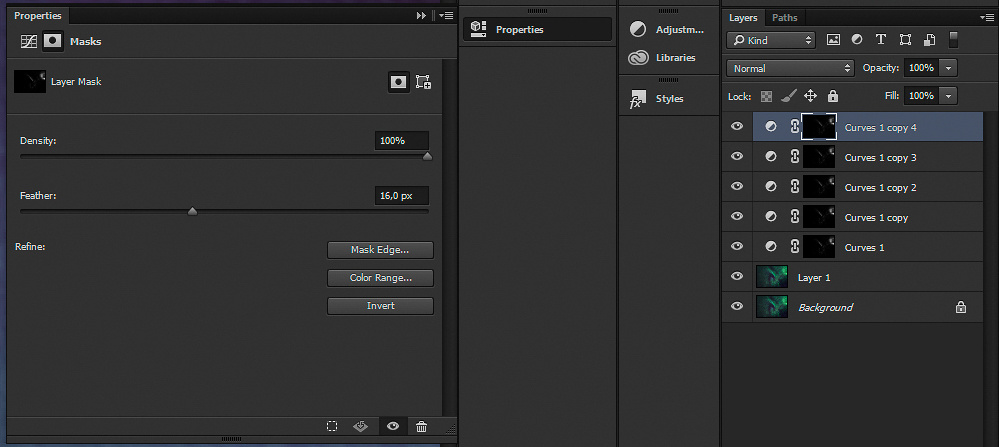Open the Adjustments panel icon
The width and height of the screenshot is (999, 447).
click(638, 29)
